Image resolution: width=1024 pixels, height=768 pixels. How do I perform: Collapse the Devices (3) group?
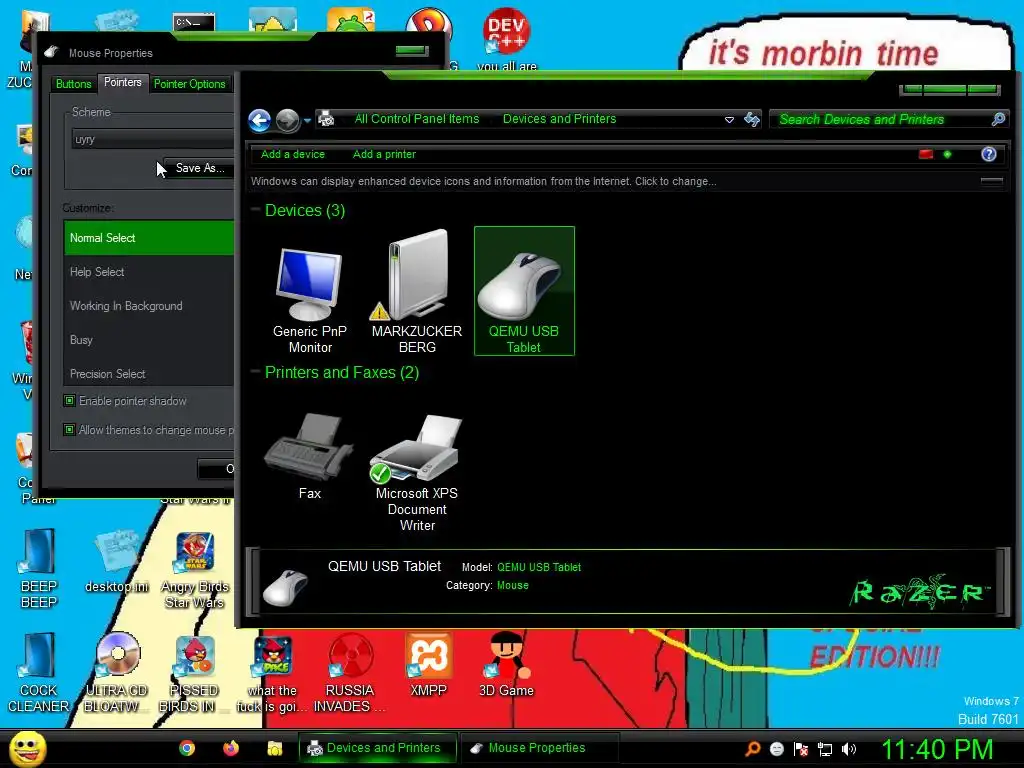[x=255, y=210]
